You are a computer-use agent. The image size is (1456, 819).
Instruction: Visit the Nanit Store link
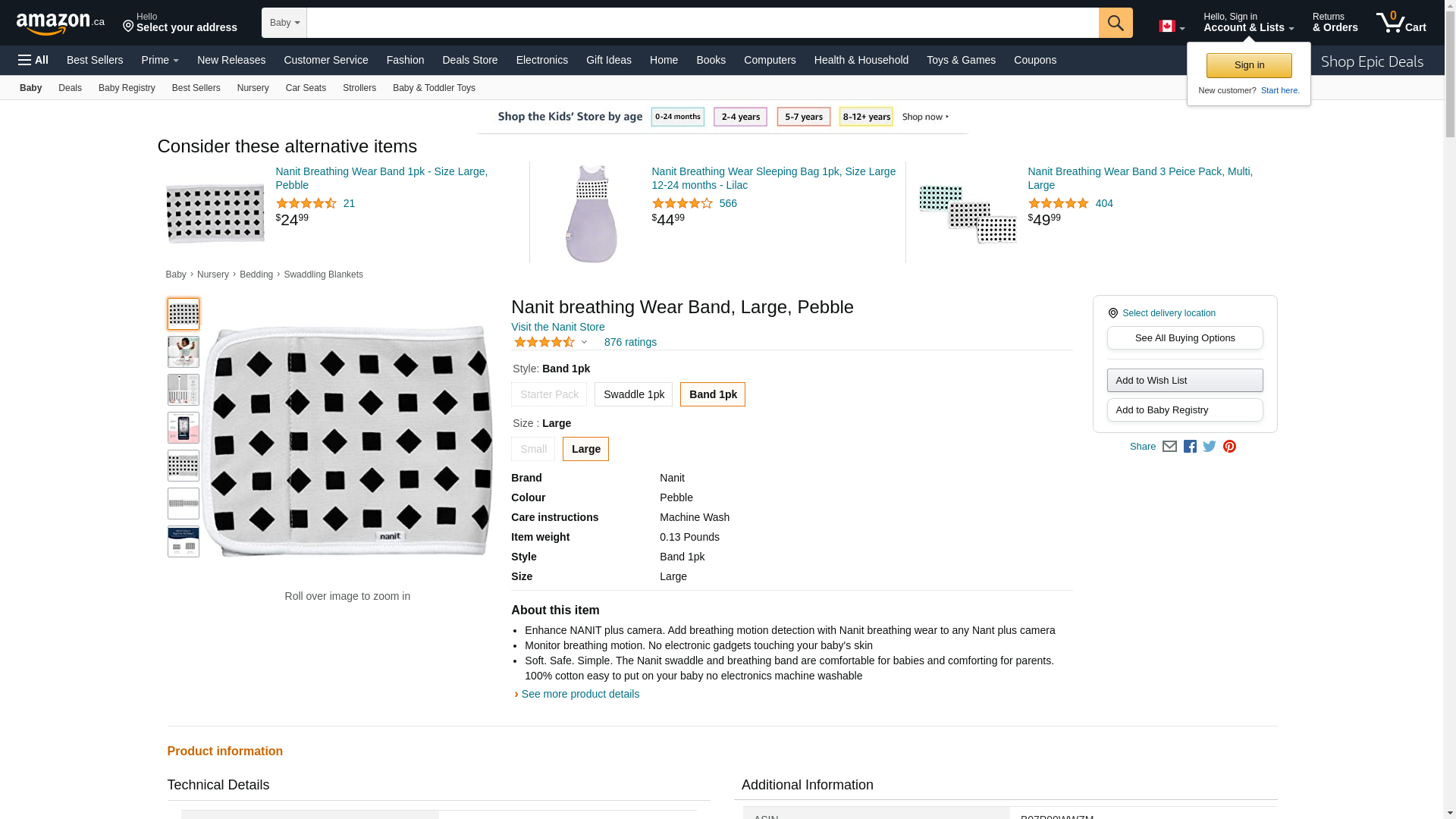(557, 327)
